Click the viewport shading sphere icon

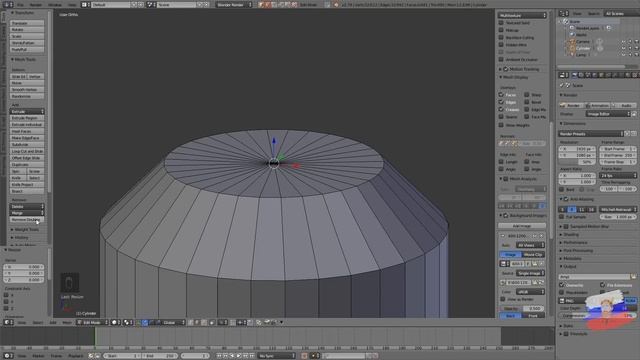(115, 322)
